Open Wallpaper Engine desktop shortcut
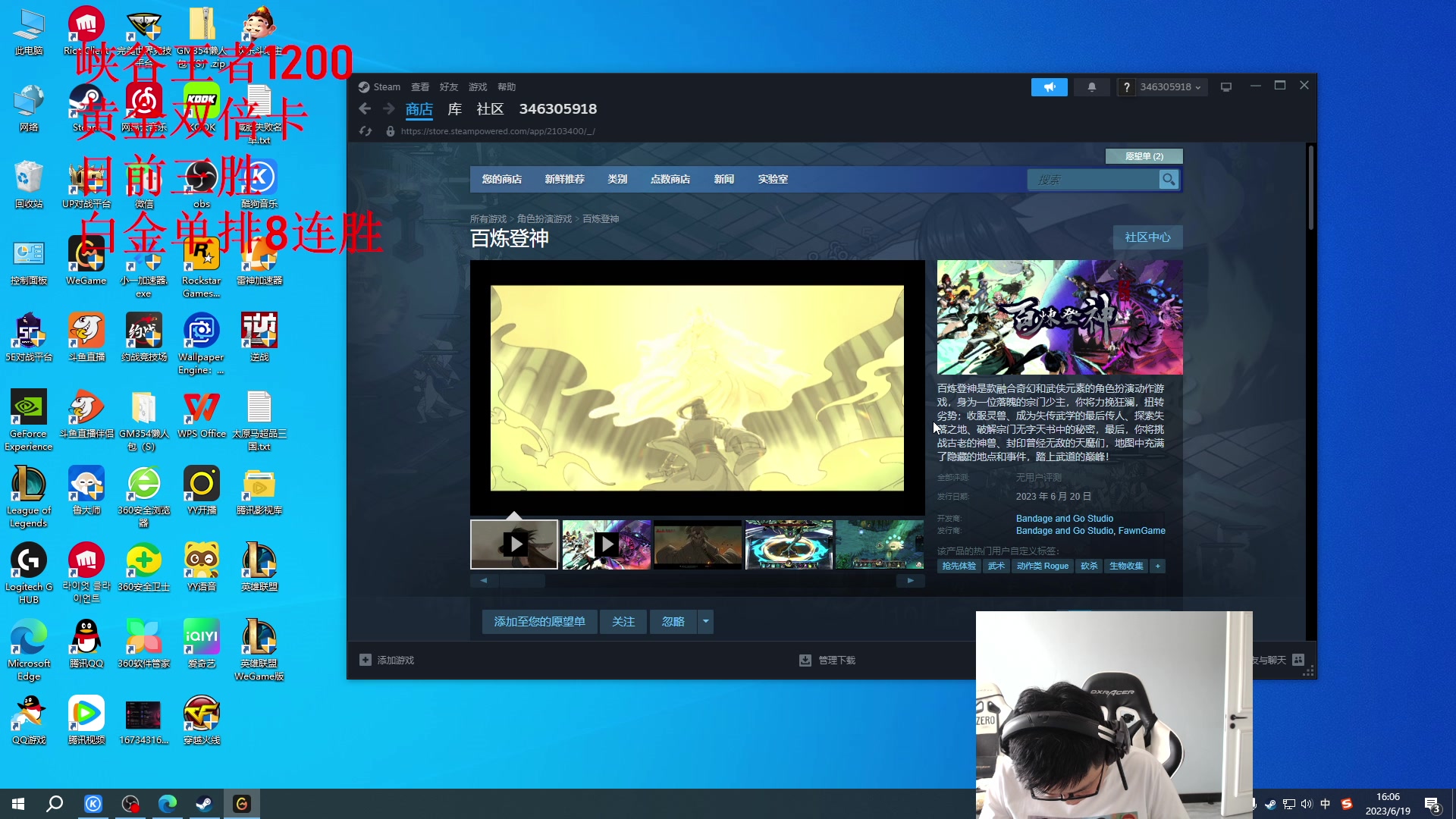The height and width of the screenshot is (819, 1456). point(202,344)
